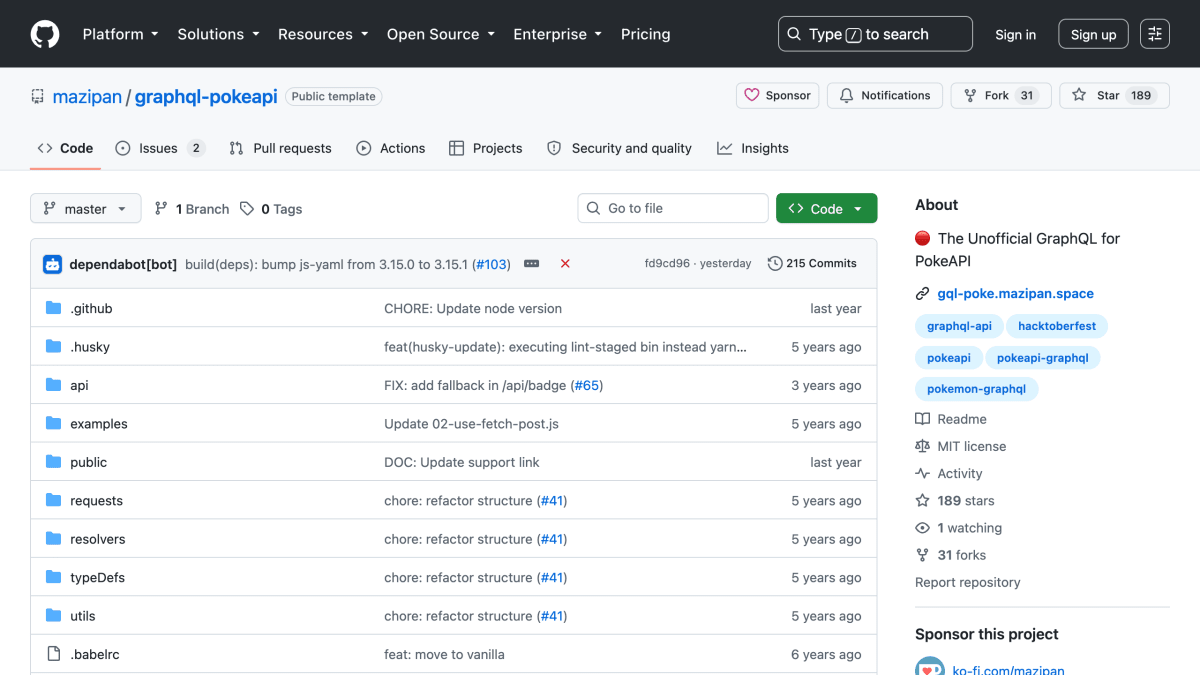Image resolution: width=1200 pixels, height=675 pixels.
Task: Expand commit message ellipsis button
Action: pos(532,264)
